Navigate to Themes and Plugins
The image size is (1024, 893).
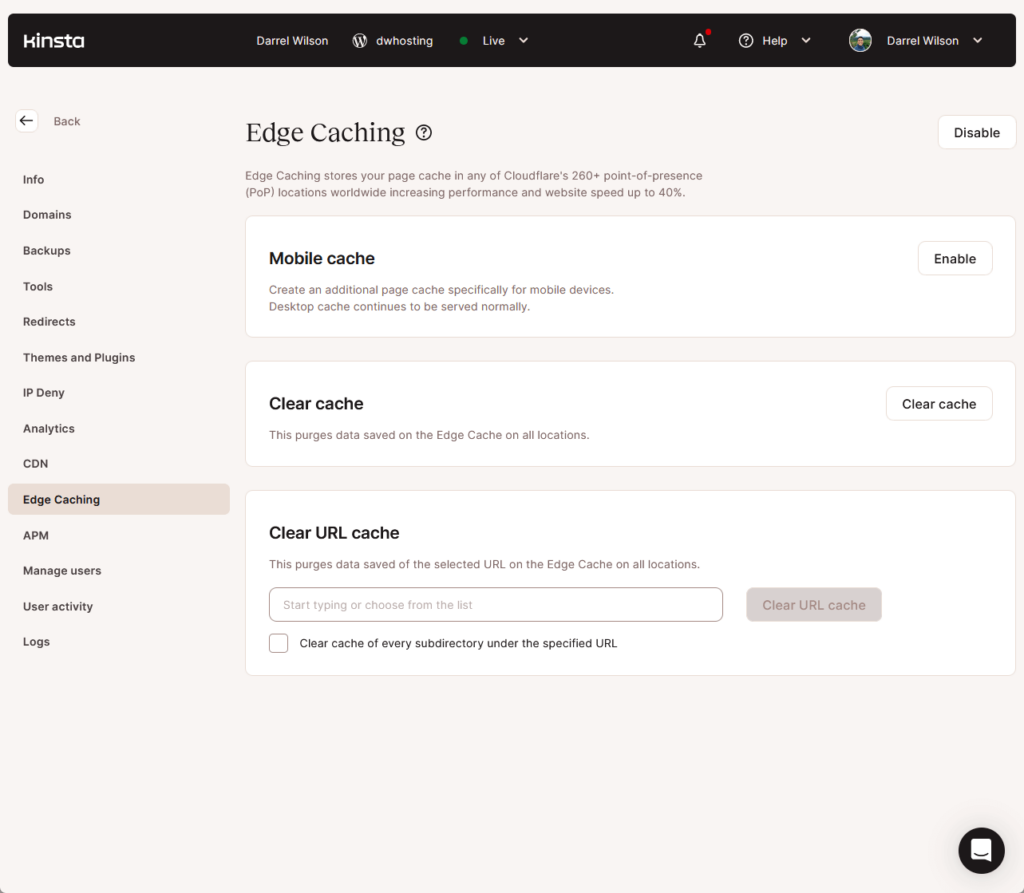(79, 357)
